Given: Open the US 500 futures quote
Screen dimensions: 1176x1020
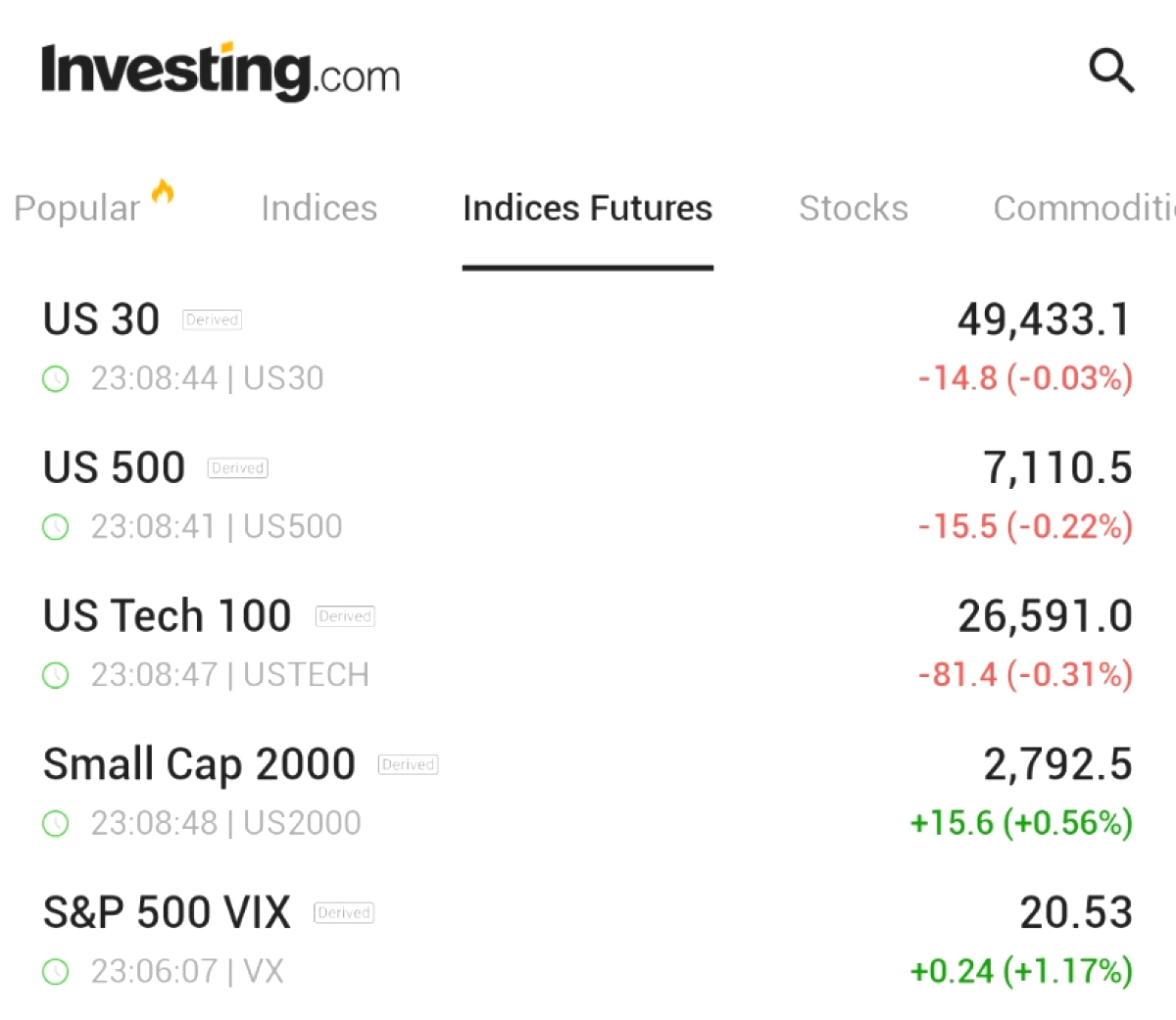Looking at the screenshot, I should tap(114, 467).
